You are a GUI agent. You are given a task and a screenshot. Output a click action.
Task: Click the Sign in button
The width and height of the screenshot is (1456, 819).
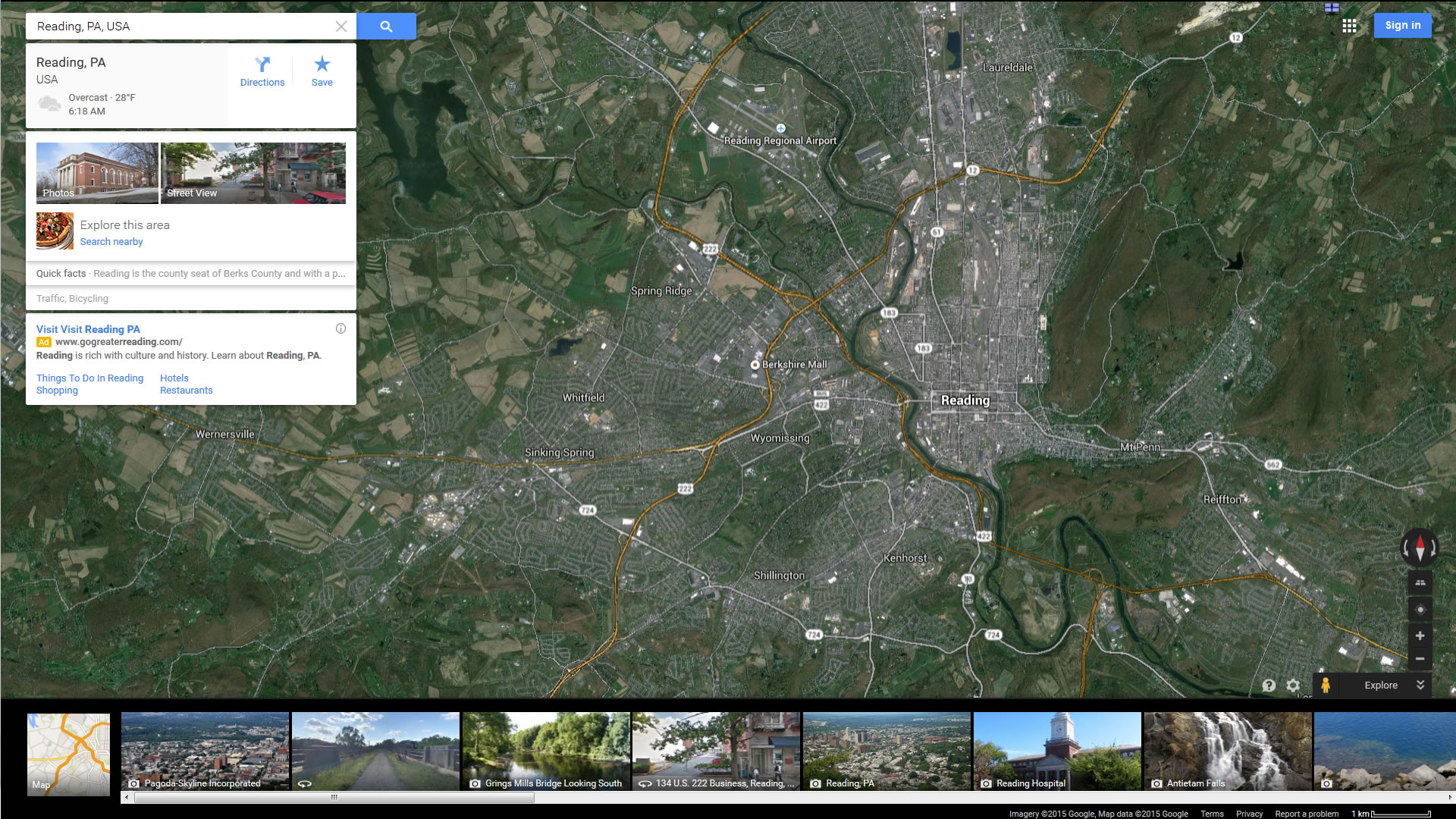click(x=1402, y=25)
